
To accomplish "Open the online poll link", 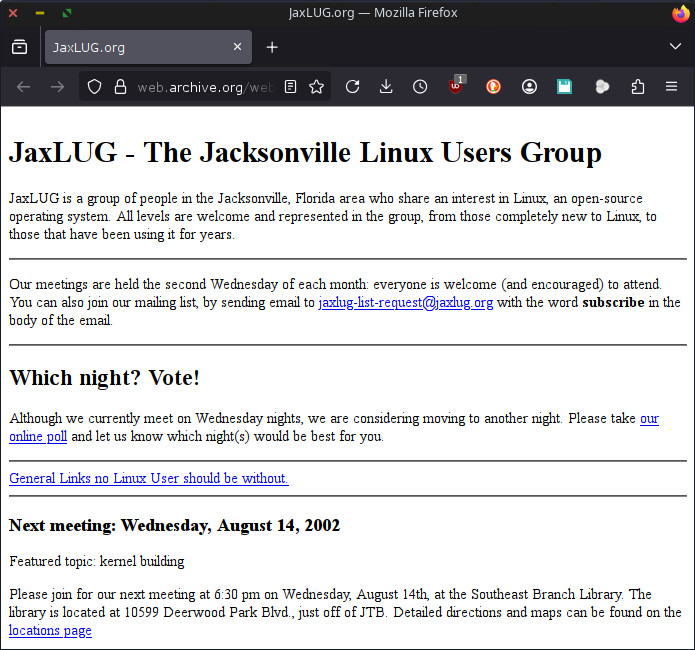I will pos(38,437).
